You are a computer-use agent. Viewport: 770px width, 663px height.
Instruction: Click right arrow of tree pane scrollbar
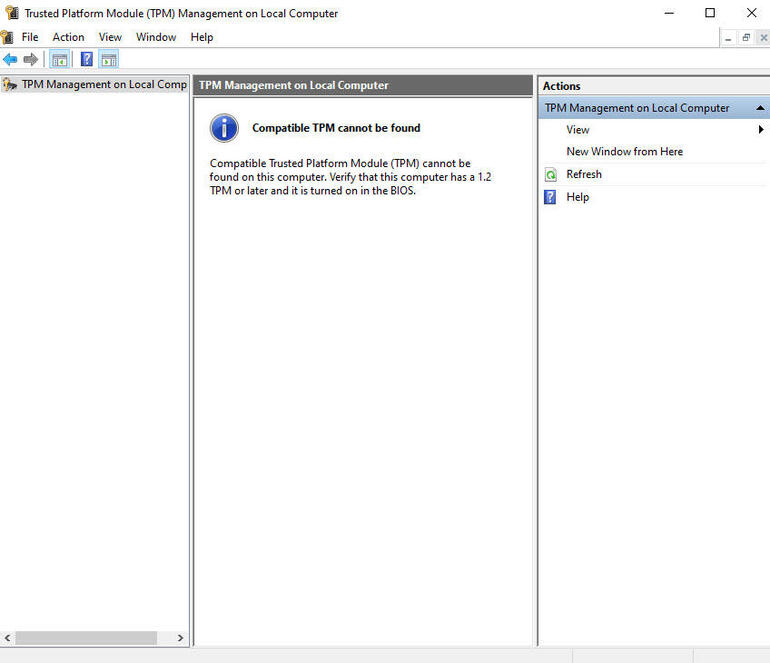pyautogui.click(x=180, y=638)
